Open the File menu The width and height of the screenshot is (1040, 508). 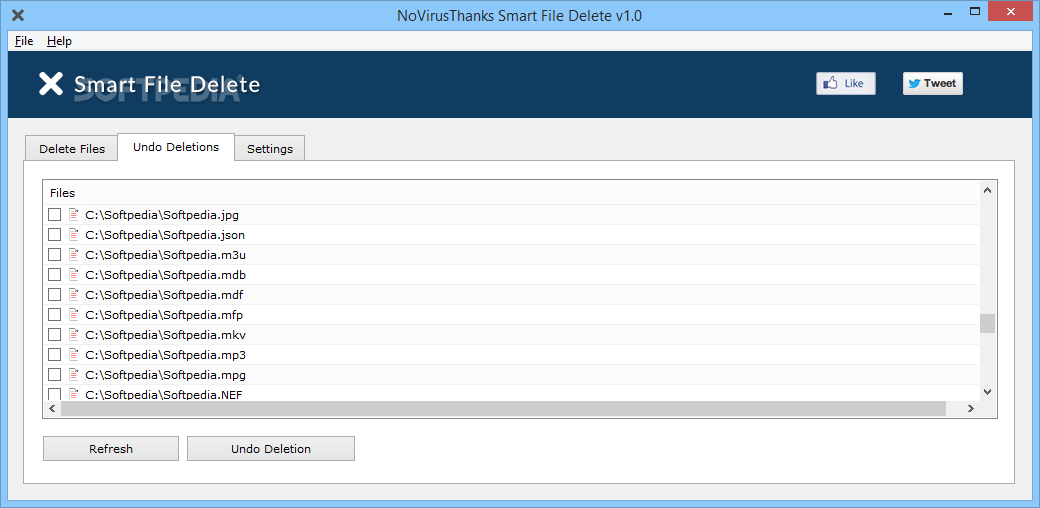pos(24,41)
